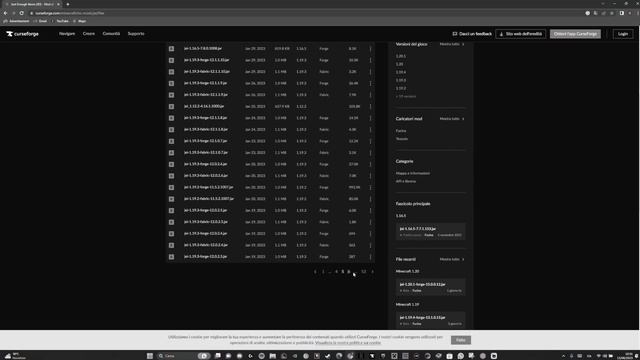Click release badge of jei-1.19.2-fabric-11.5.2.1007.jar row
640x360 pixels.
171,199
